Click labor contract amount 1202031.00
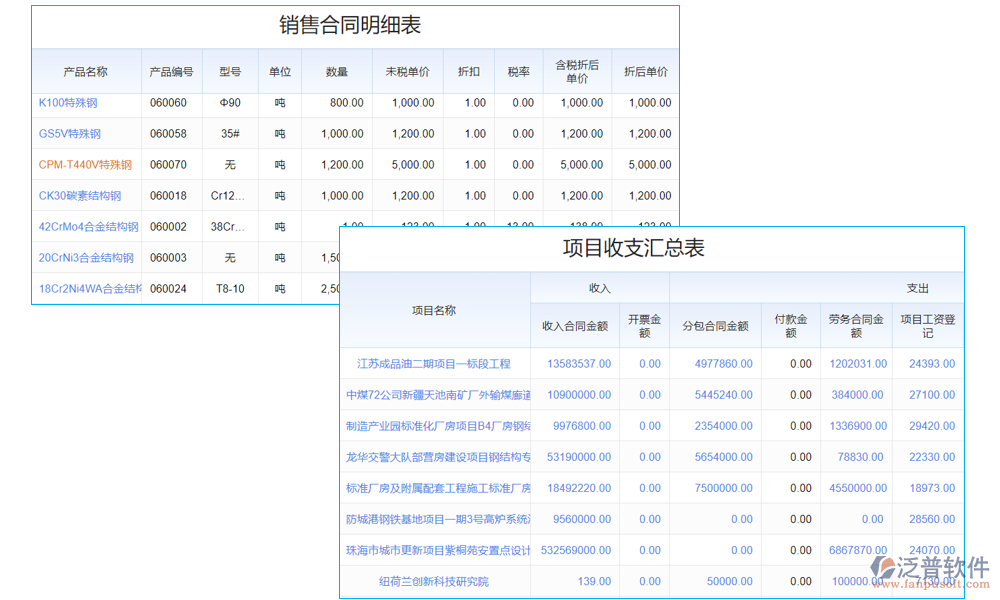 (858, 364)
